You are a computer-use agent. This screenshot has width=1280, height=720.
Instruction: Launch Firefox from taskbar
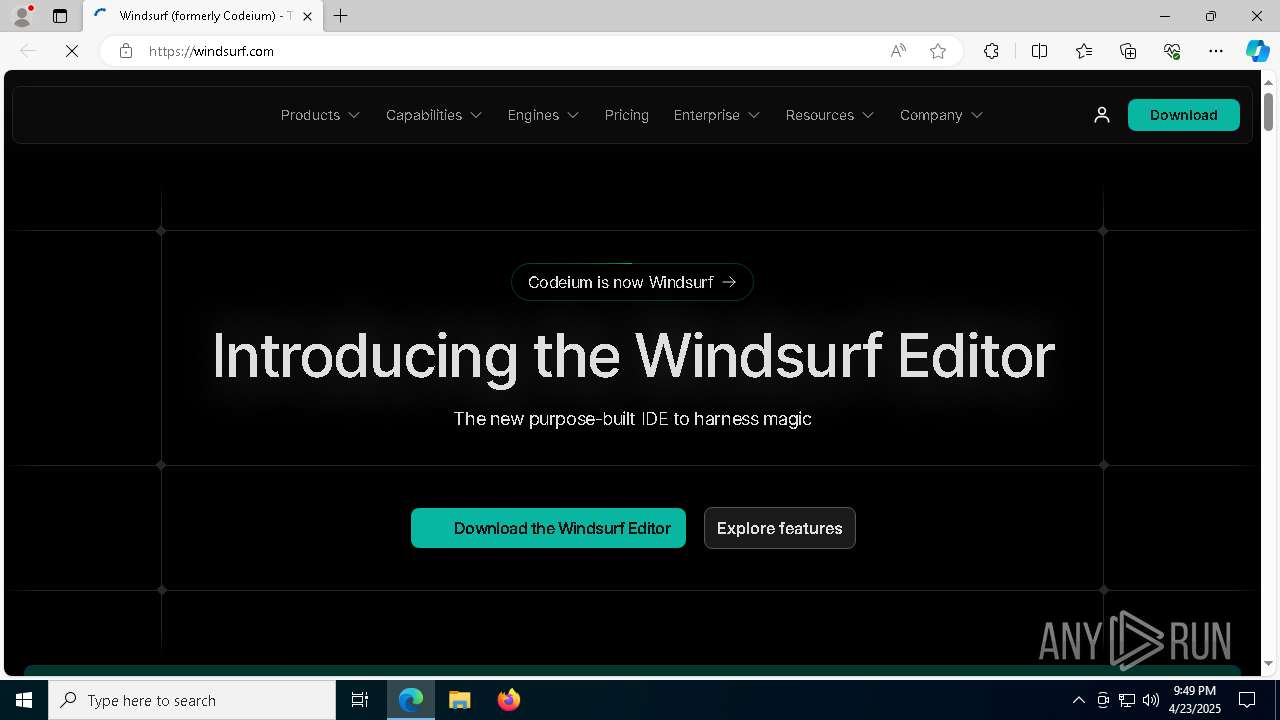509,700
